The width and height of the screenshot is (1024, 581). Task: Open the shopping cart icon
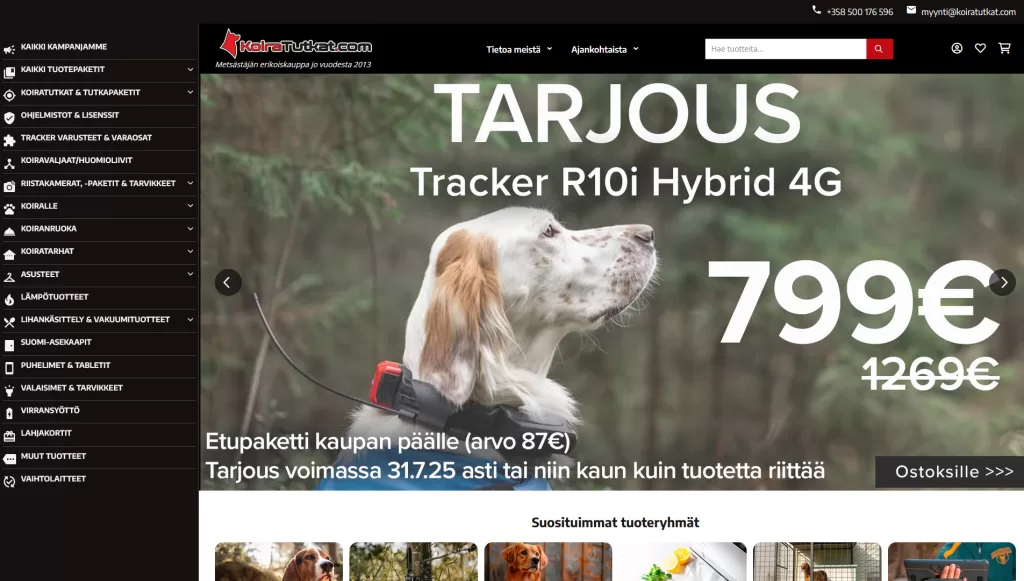1004,48
